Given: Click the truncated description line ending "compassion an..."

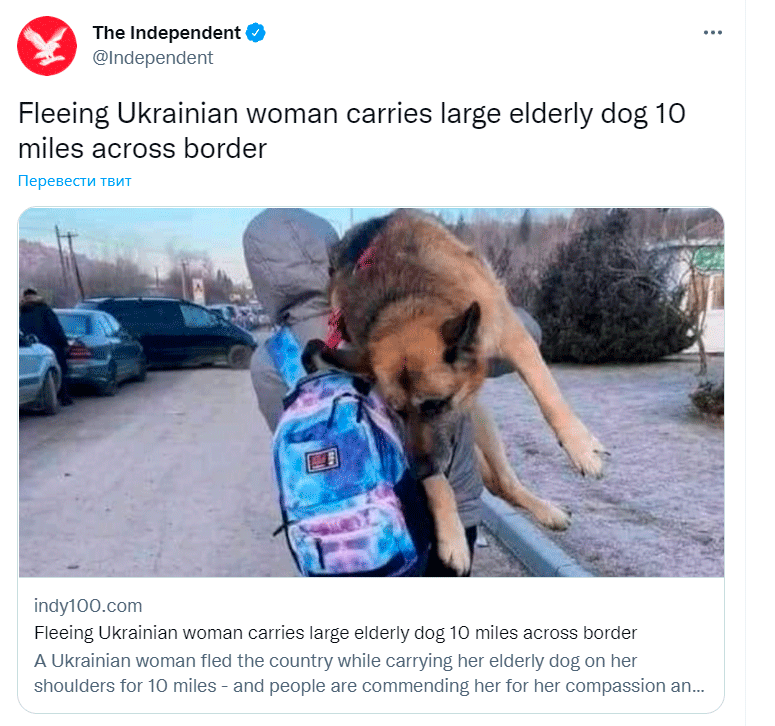Looking at the screenshot, I should tap(369, 686).
